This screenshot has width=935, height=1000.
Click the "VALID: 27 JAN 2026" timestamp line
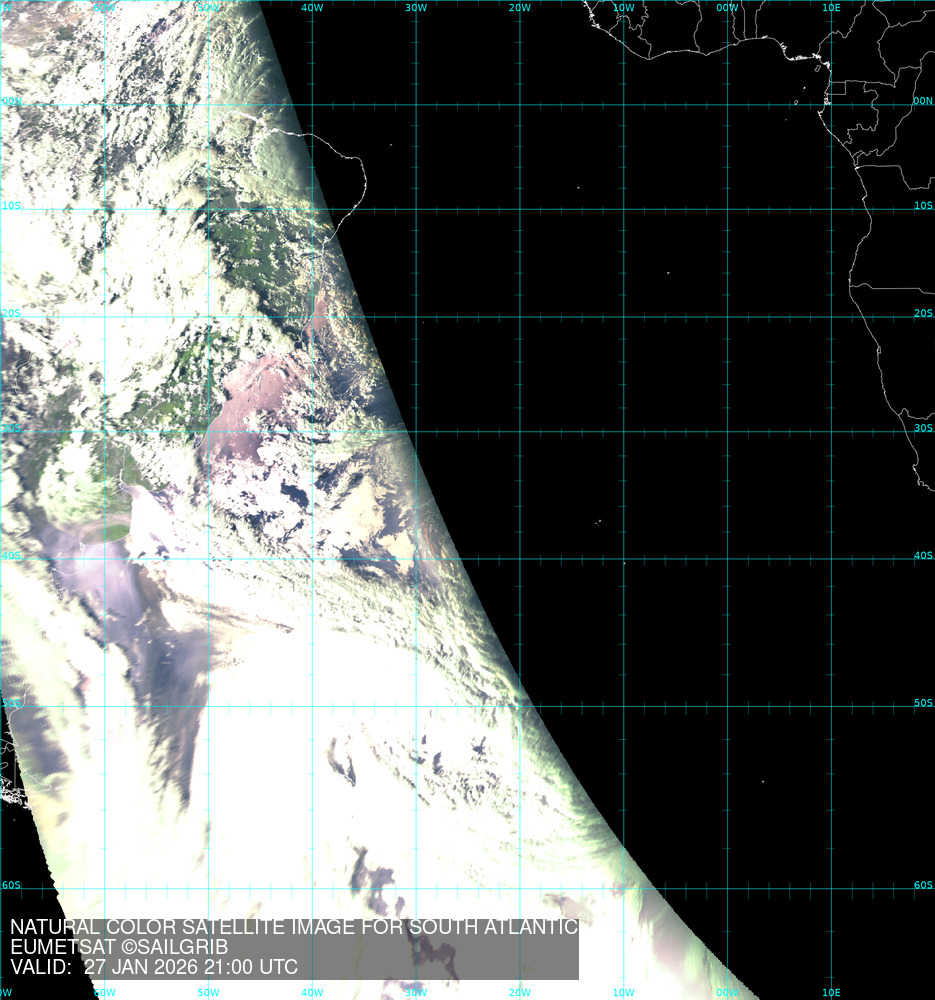coord(153,967)
